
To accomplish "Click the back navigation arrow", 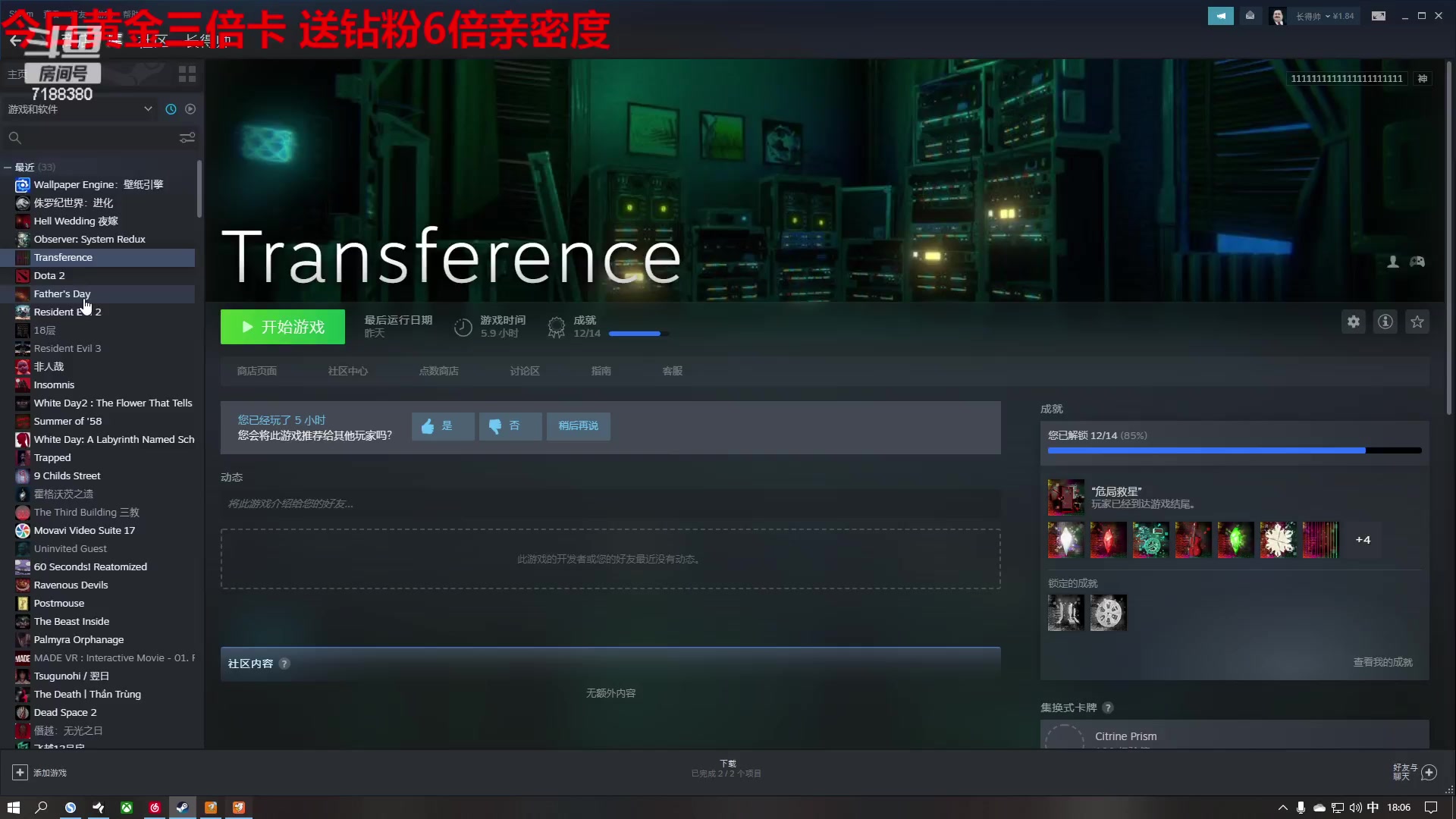I will point(15,40).
